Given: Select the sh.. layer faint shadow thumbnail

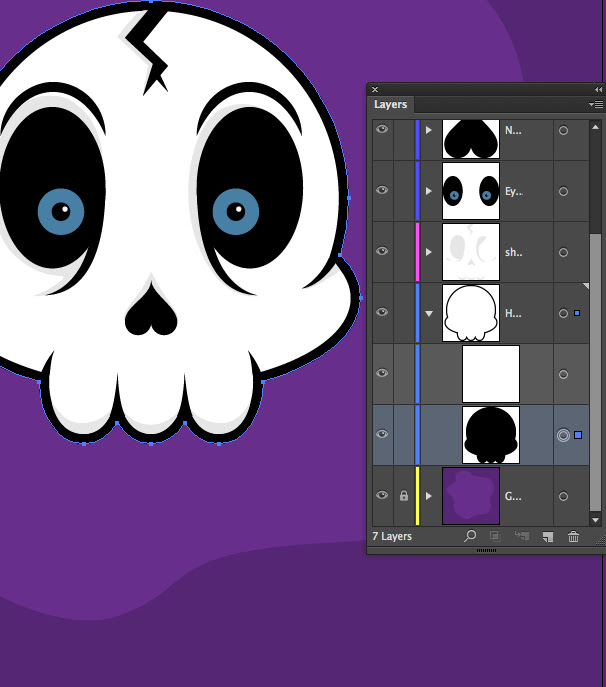Looking at the screenshot, I should click(471, 252).
